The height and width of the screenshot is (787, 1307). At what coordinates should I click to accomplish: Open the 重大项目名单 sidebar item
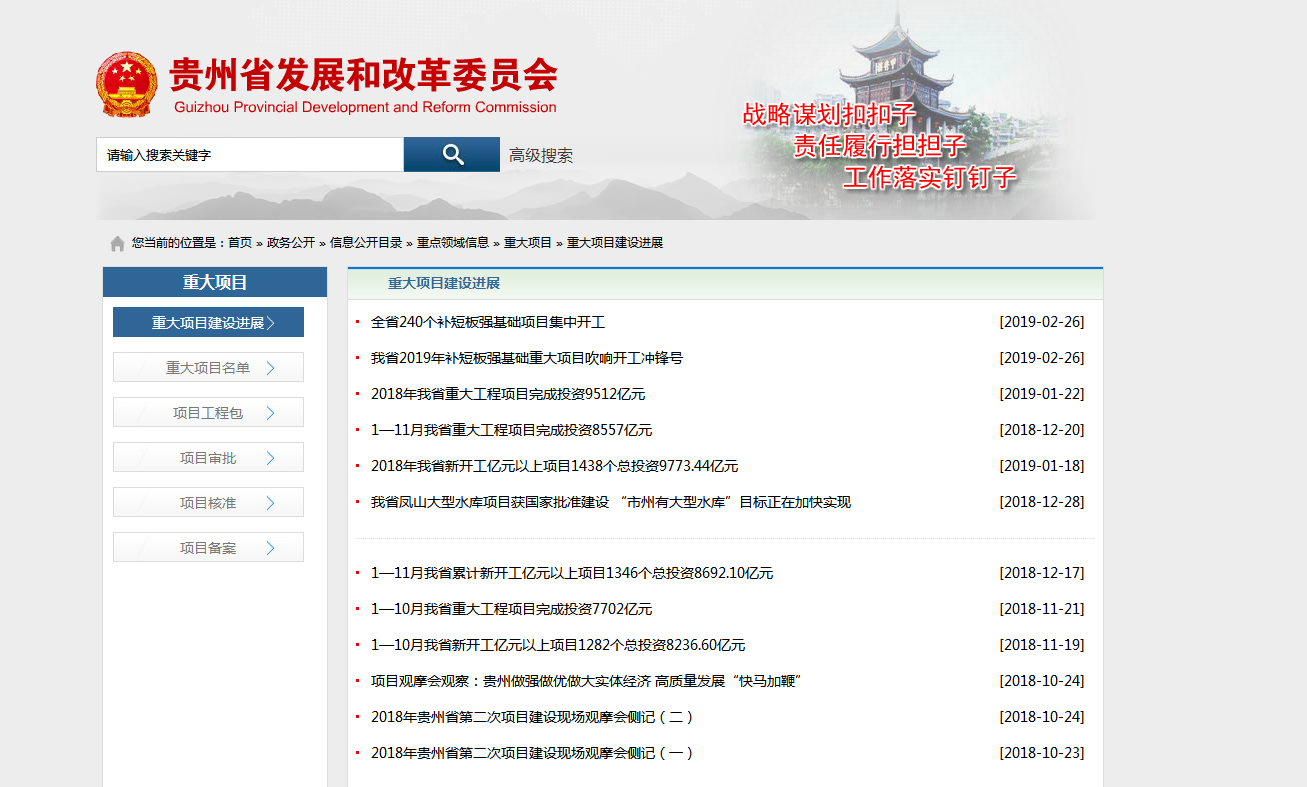207,368
